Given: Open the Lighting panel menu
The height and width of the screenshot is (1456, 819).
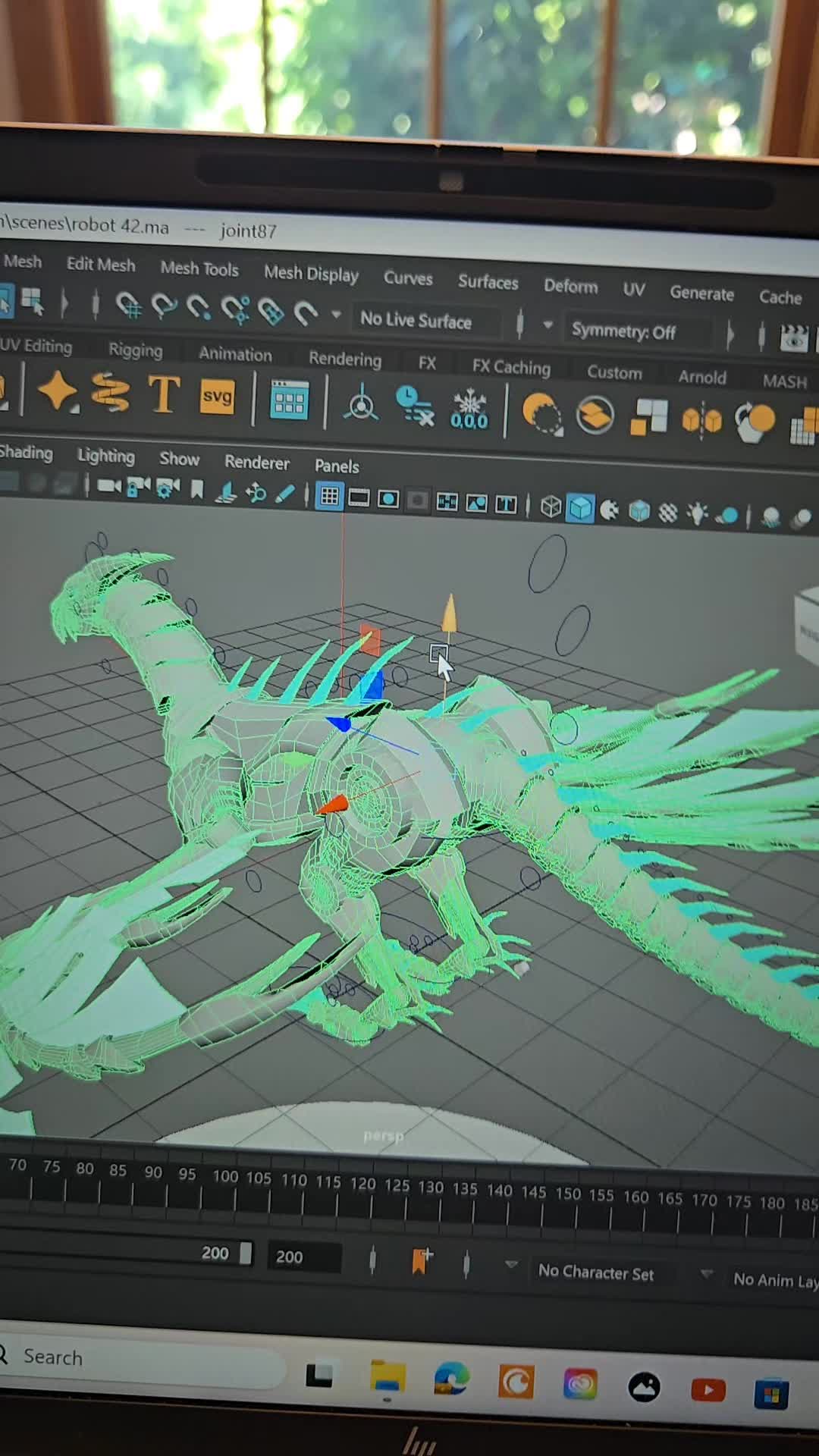Looking at the screenshot, I should point(105,455).
